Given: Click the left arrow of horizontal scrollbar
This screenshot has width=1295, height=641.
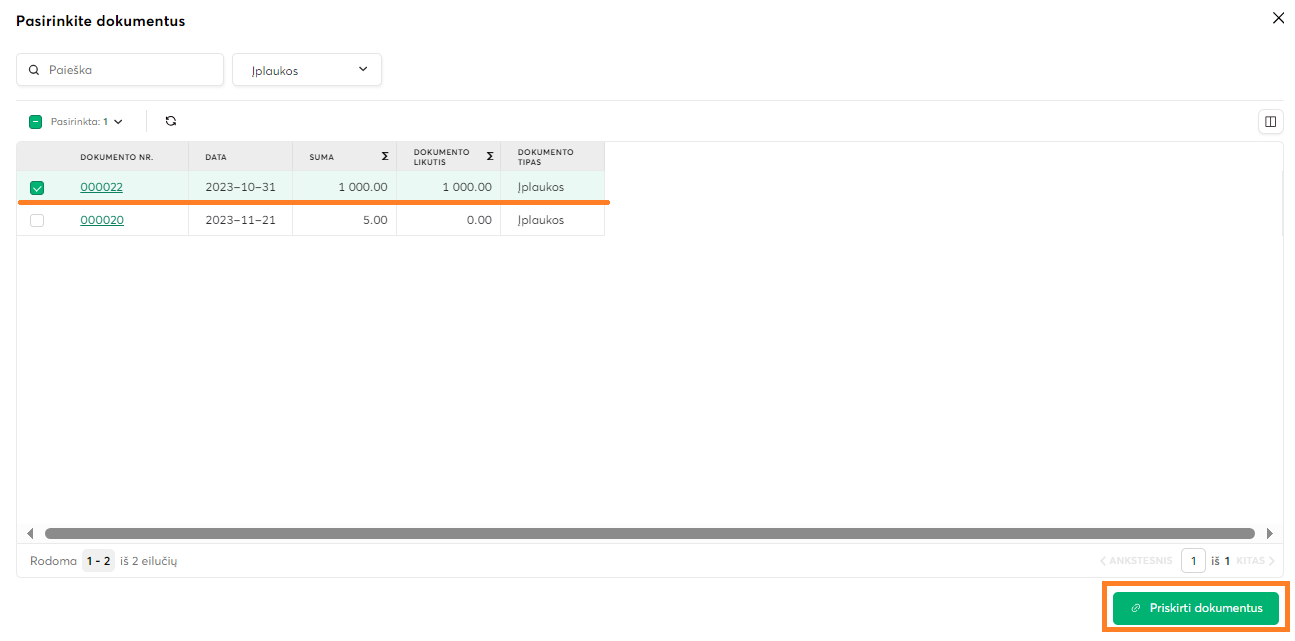Looking at the screenshot, I should point(30,534).
